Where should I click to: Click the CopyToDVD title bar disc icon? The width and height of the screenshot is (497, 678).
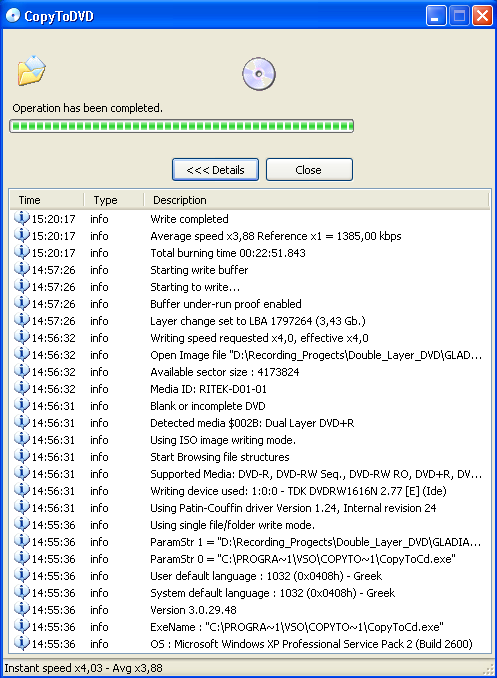(13, 16)
